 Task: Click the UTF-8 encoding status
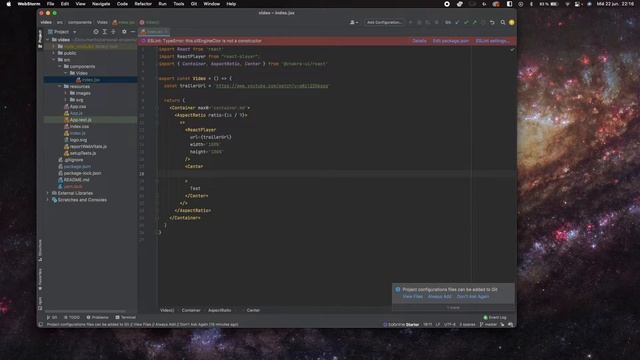[450, 324]
